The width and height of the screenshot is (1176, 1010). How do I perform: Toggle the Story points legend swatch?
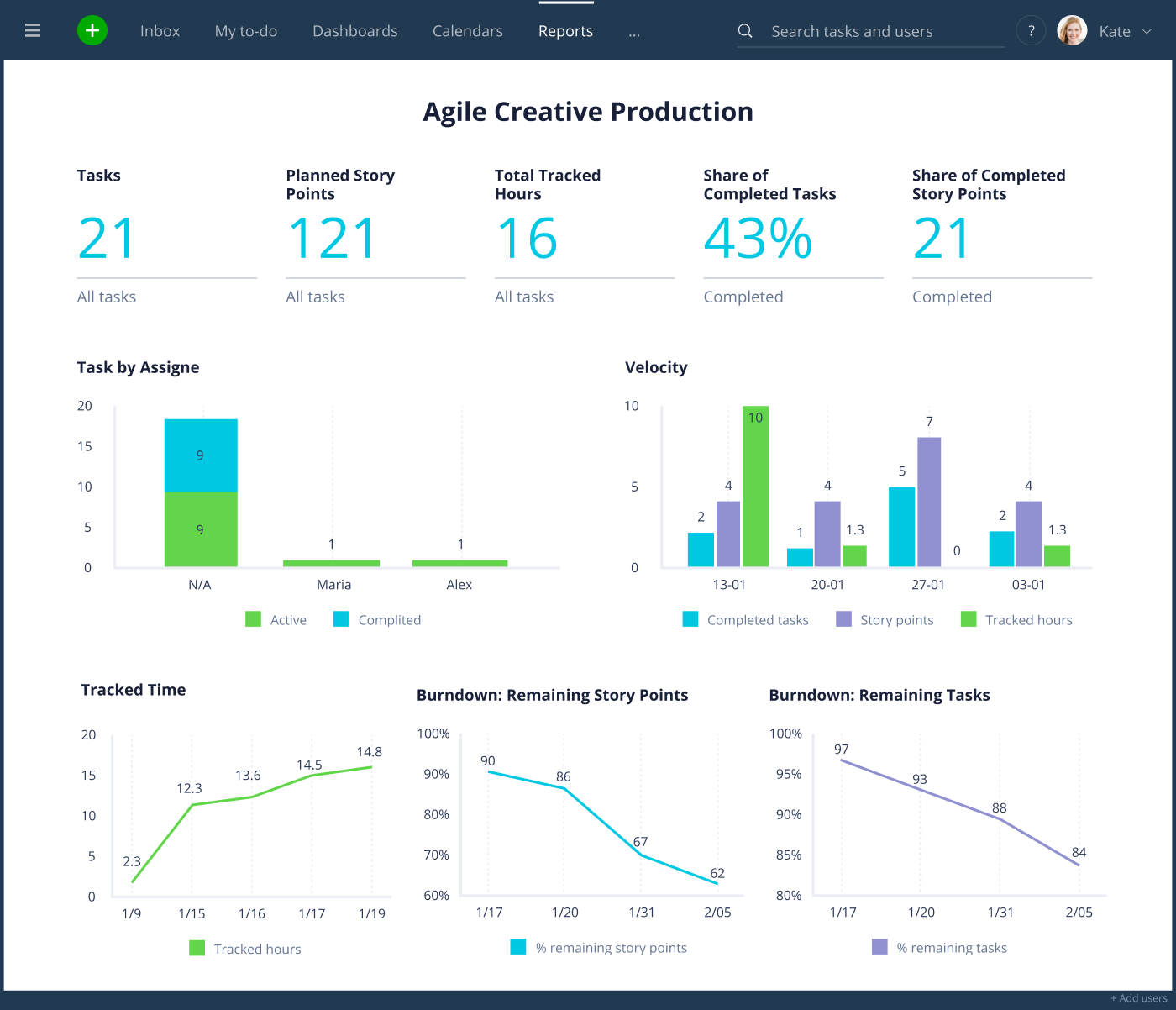pos(844,619)
